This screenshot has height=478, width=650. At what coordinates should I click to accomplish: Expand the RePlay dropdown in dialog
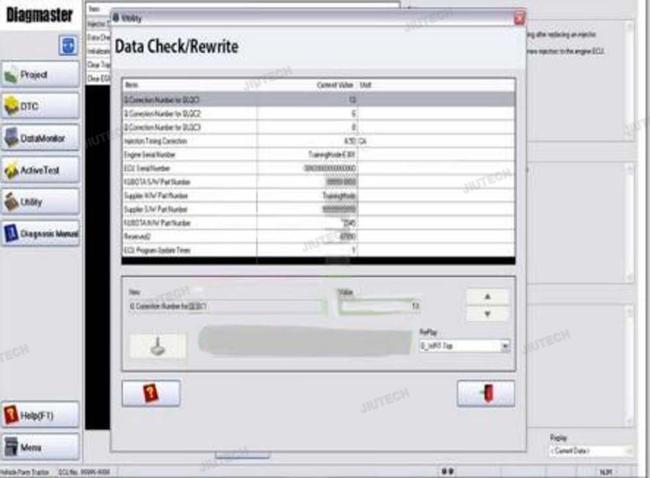coord(504,346)
